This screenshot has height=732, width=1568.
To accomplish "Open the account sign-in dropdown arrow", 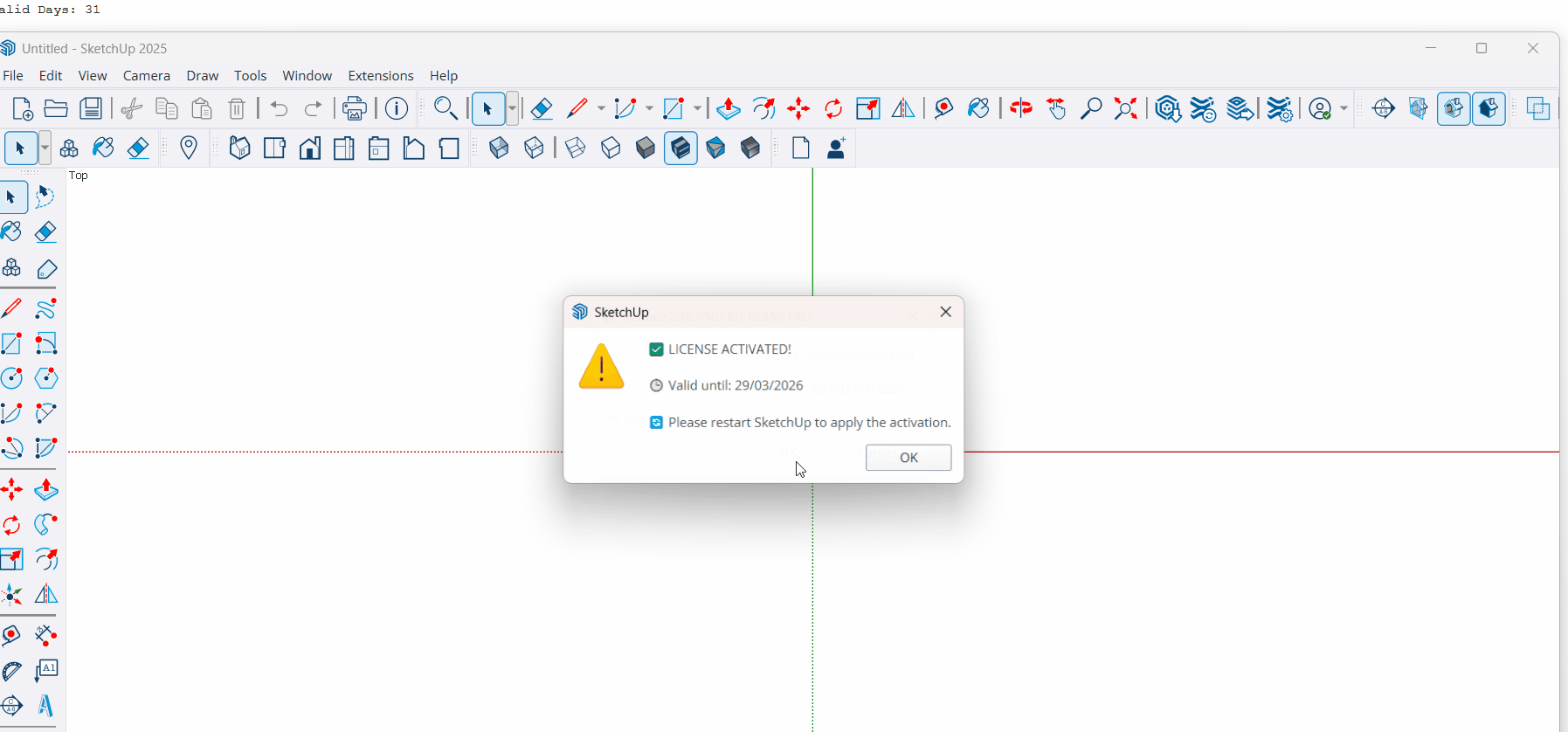I will coord(1344,108).
